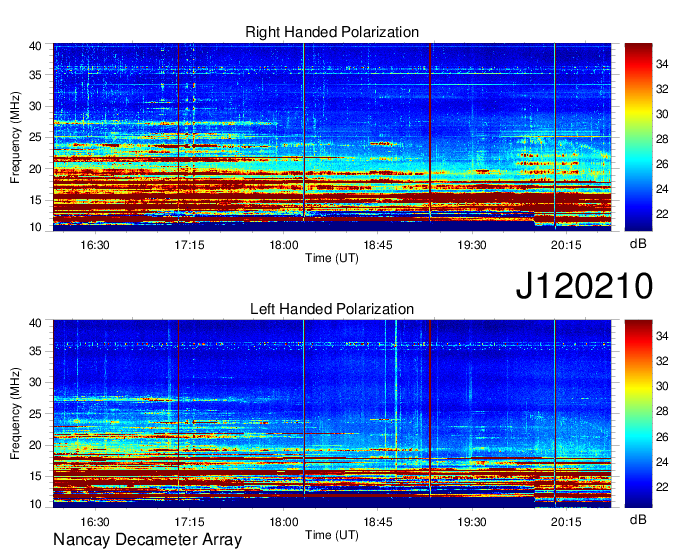Select the 26 dB value on Left Handed colorbar
Viewport: 680px width, 552px height.
click(662, 437)
